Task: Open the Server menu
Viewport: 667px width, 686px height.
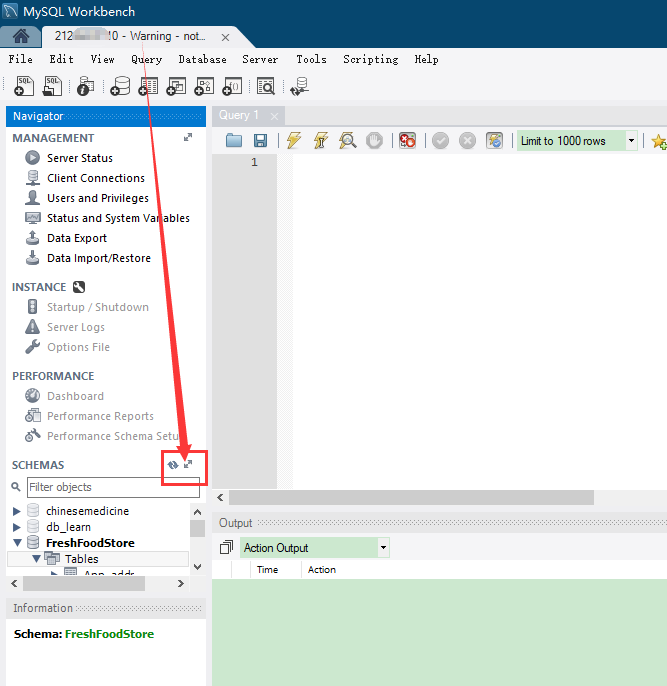Action: coord(260,59)
